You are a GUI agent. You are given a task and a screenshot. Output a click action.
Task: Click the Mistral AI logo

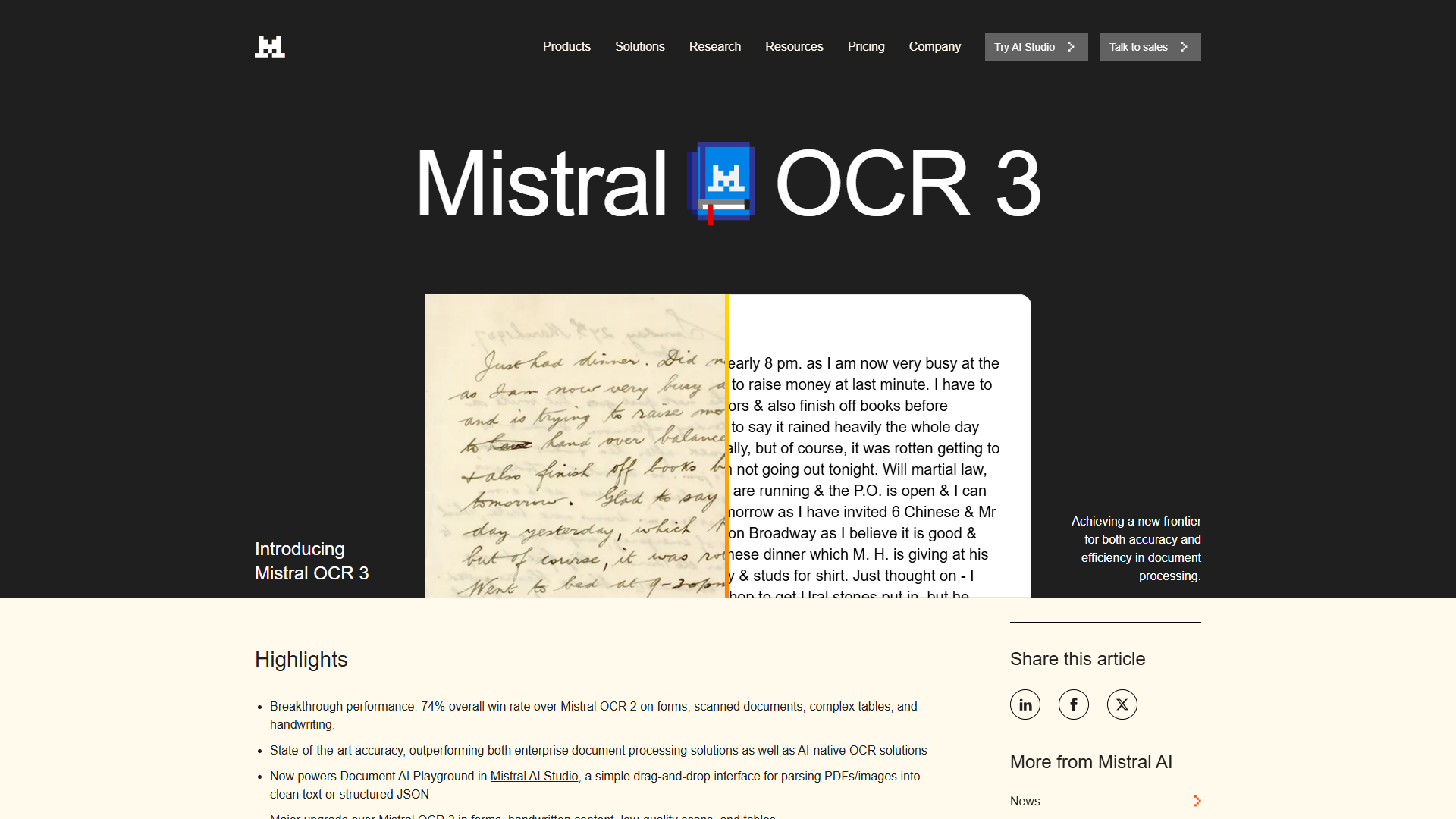pyautogui.click(x=270, y=46)
